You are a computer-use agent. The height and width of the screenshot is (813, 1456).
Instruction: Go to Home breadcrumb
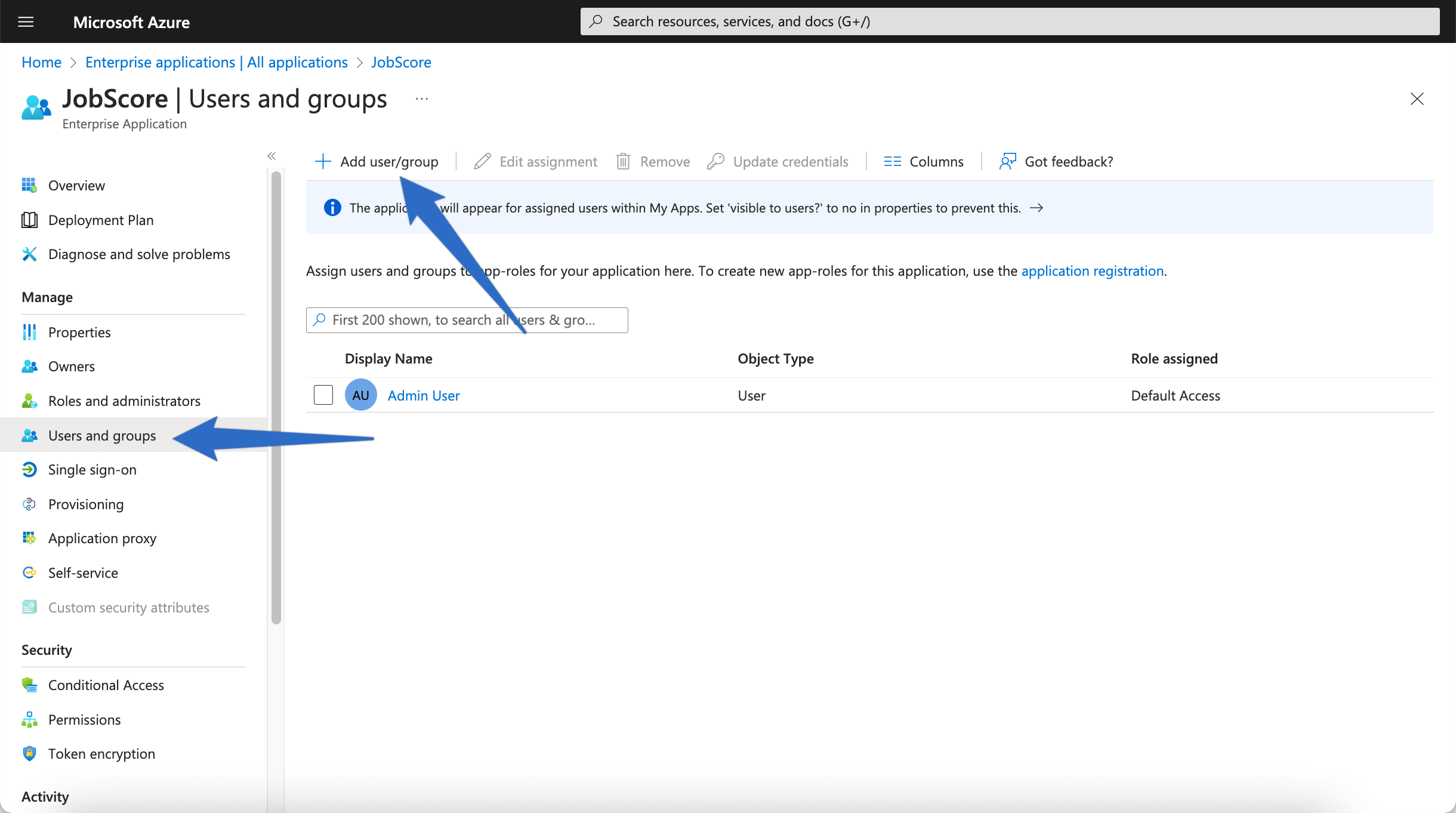tap(42, 62)
